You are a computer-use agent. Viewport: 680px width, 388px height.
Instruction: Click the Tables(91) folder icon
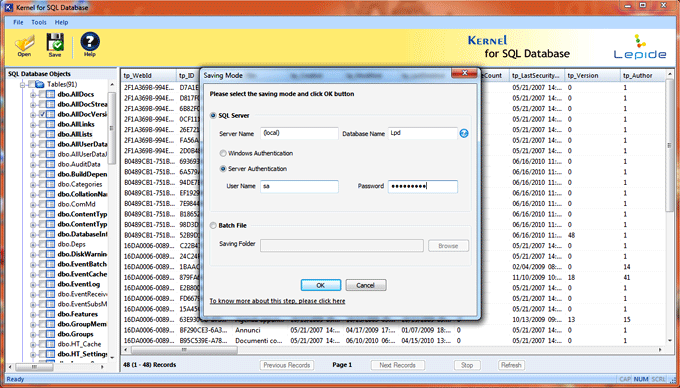tap(39, 84)
